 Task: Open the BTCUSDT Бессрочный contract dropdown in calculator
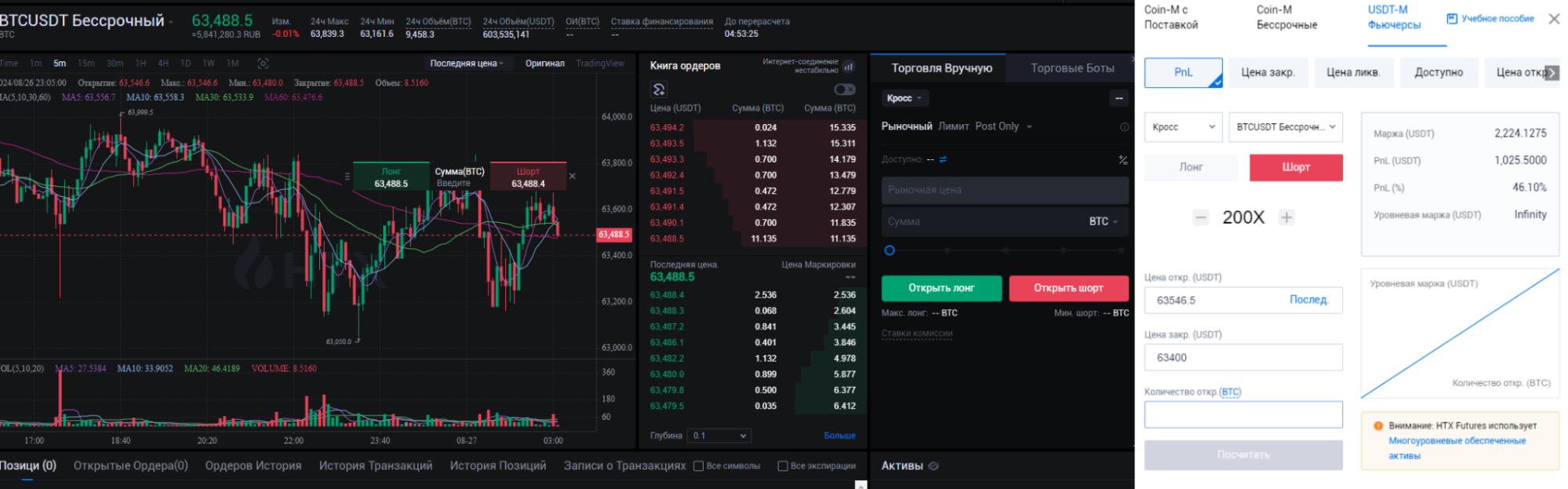(1285, 127)
